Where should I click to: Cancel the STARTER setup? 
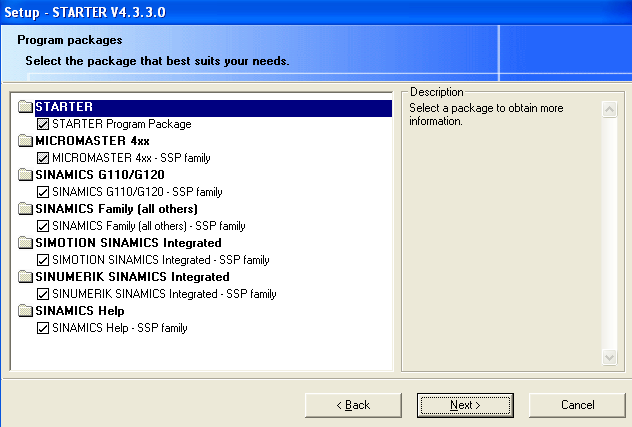point(577,405)
